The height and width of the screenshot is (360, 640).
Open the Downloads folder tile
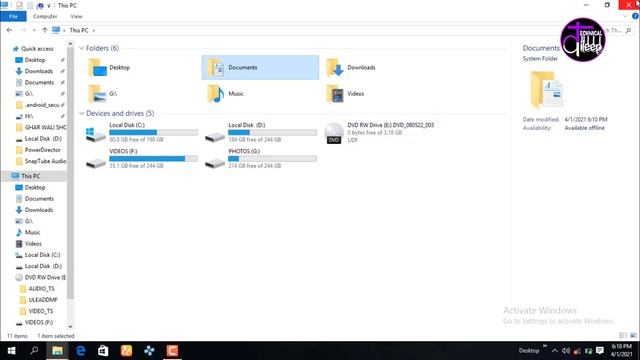[x=351, y=67]
